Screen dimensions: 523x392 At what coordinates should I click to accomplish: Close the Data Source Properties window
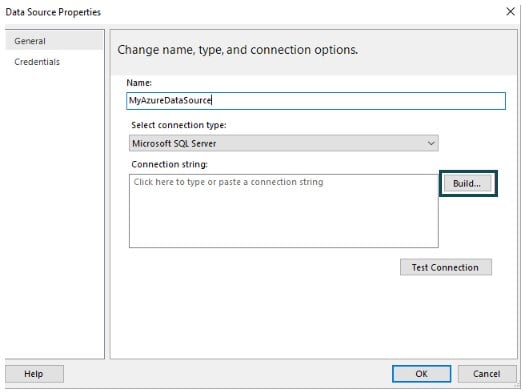[510, 12]
